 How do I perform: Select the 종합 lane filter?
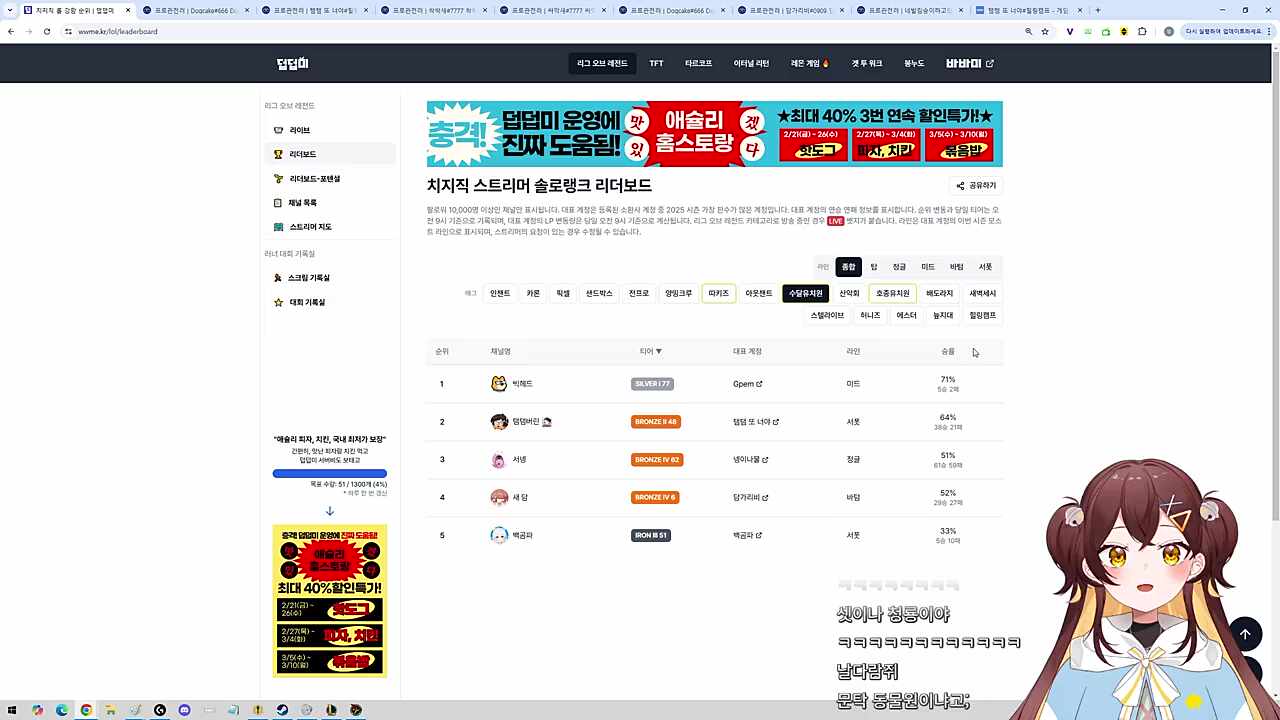[848, 267]
